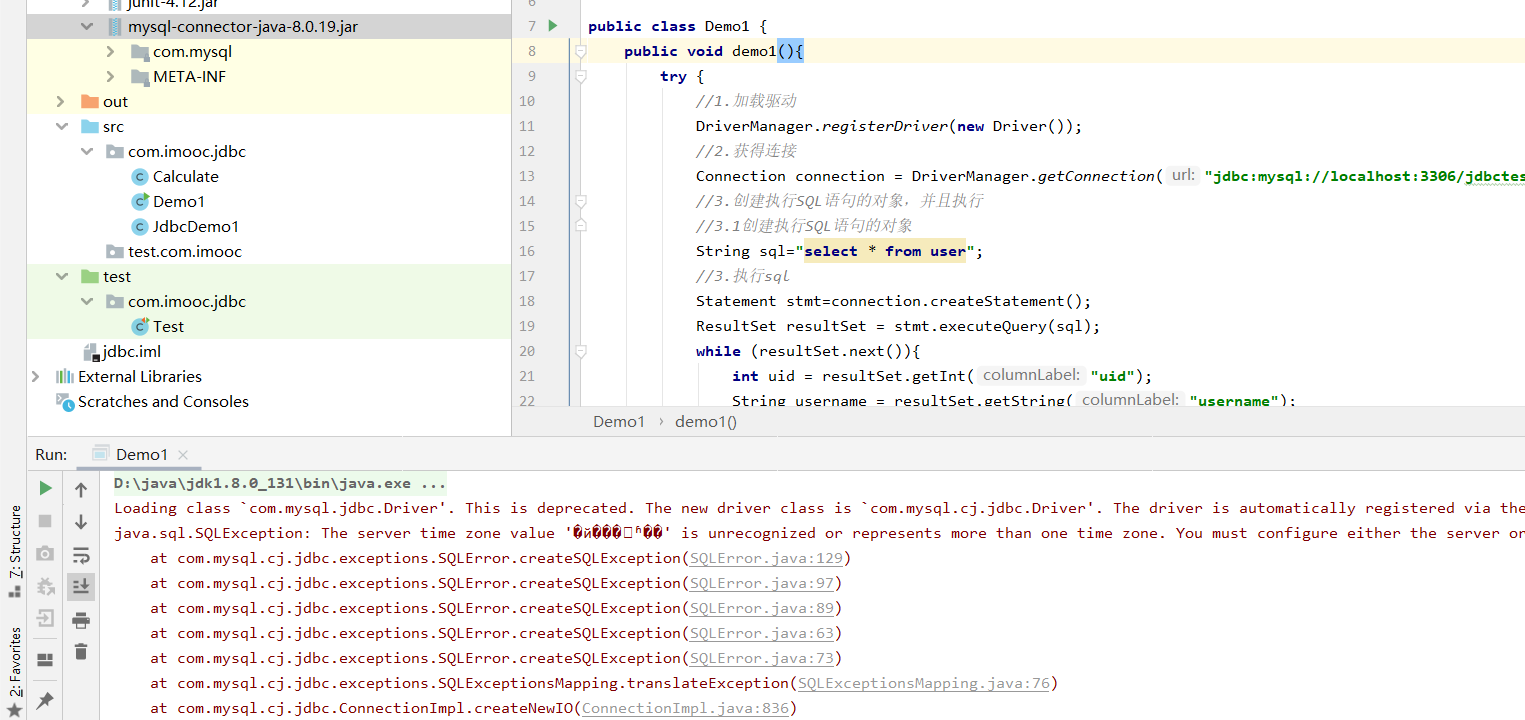This screenshot has width=1525, height=720.
Task: Click the fold marker on try line 9
Action: tap(579, 75)
